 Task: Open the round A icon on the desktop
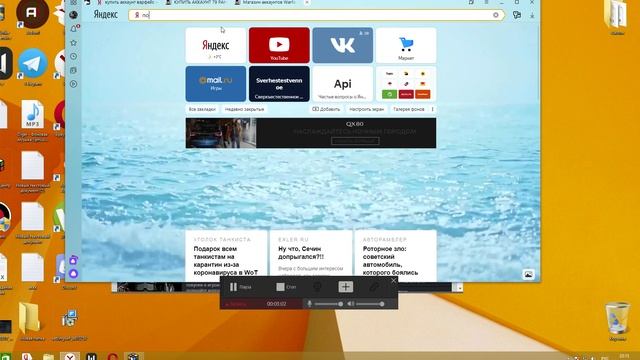[x=32, y=13]
